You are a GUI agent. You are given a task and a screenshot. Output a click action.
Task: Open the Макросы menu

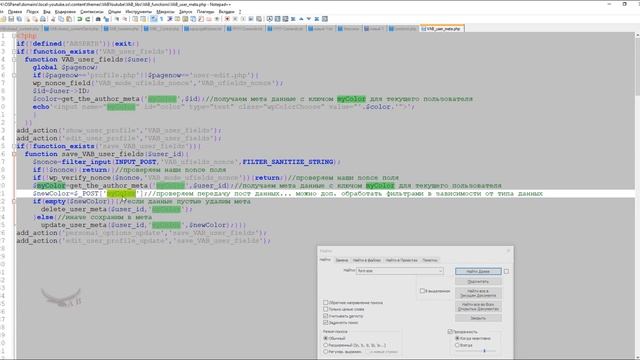165,12
